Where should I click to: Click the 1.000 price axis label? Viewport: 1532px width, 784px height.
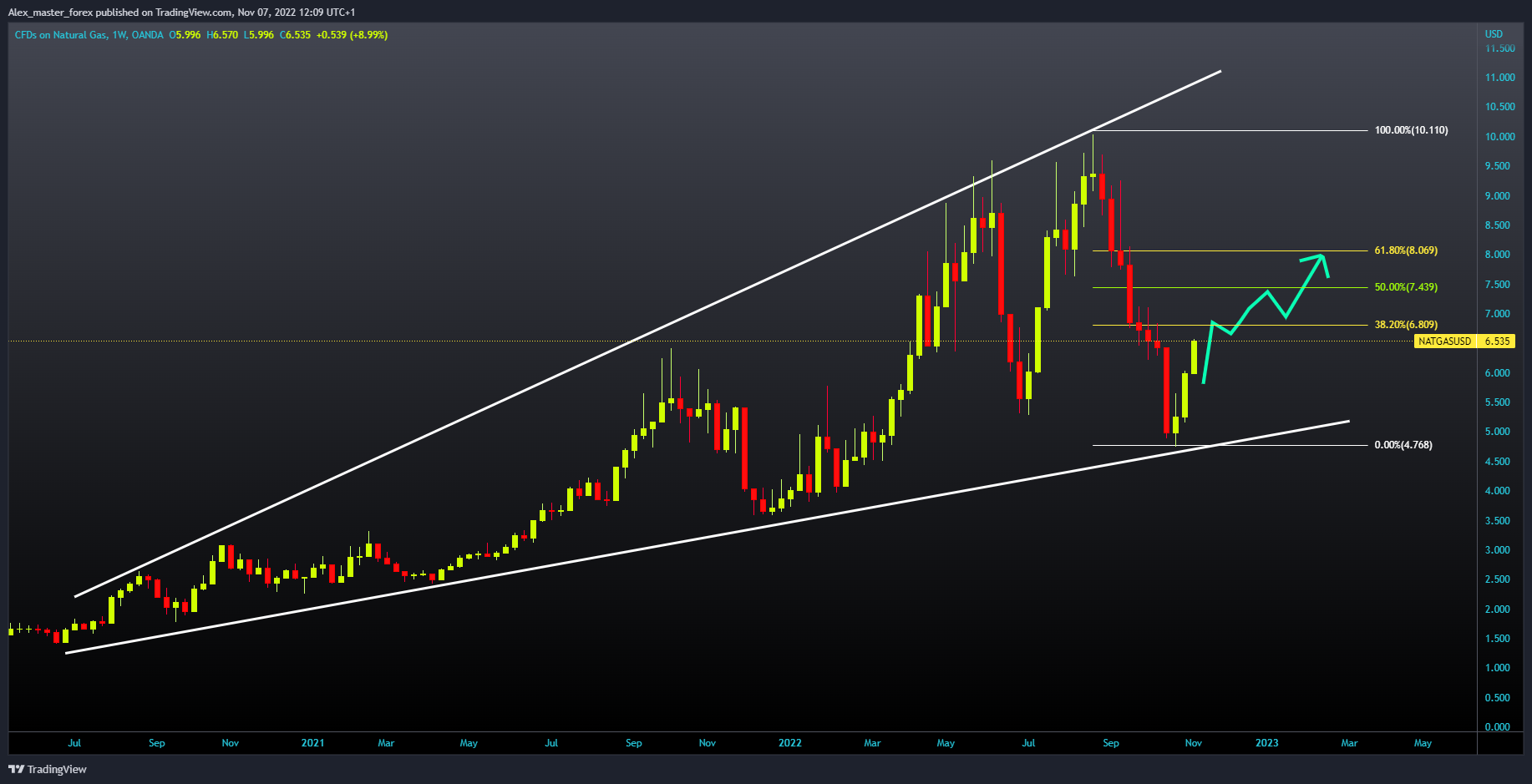pyautogui.click(x=1497, y=668)
